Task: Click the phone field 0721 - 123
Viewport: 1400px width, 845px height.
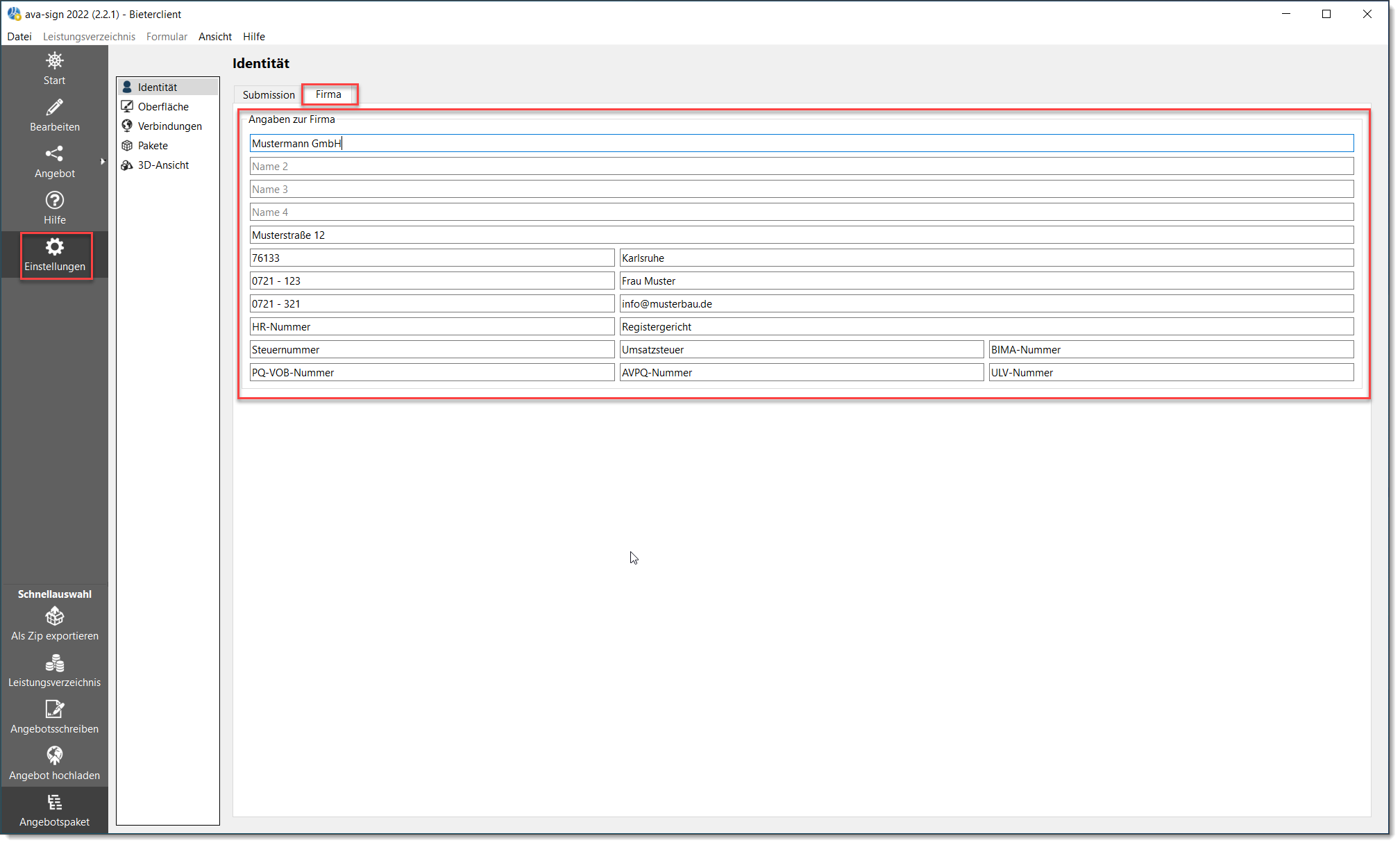Action: (432, 281)
